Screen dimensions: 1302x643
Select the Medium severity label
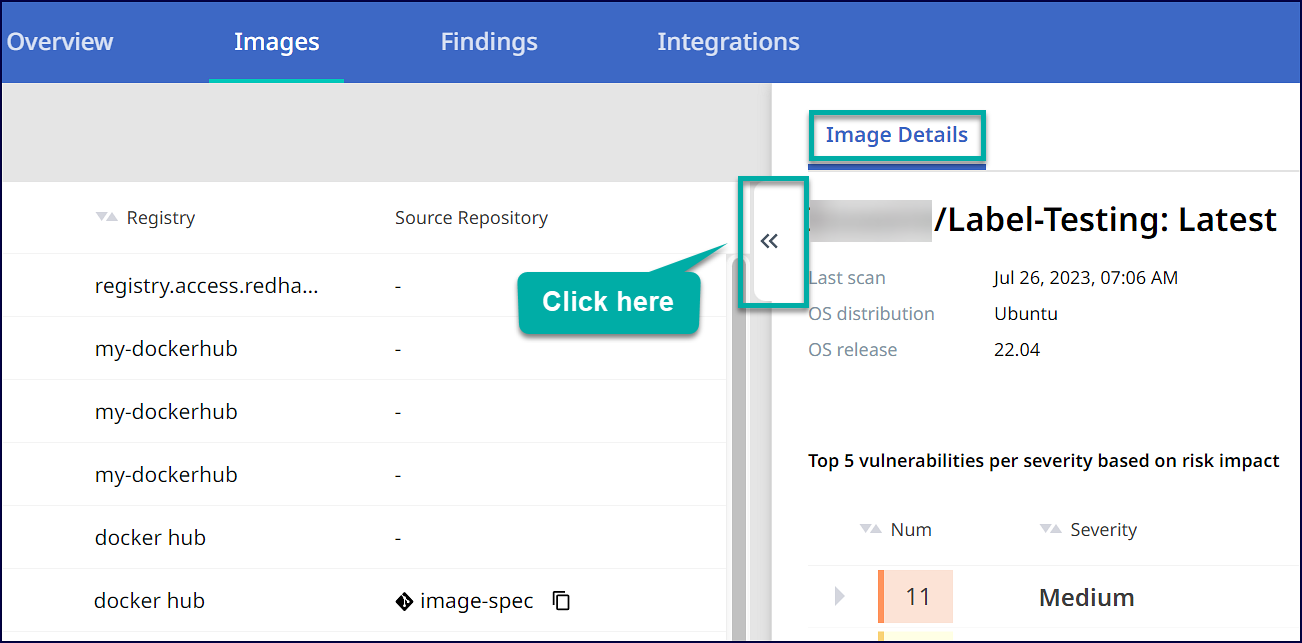1086,598
